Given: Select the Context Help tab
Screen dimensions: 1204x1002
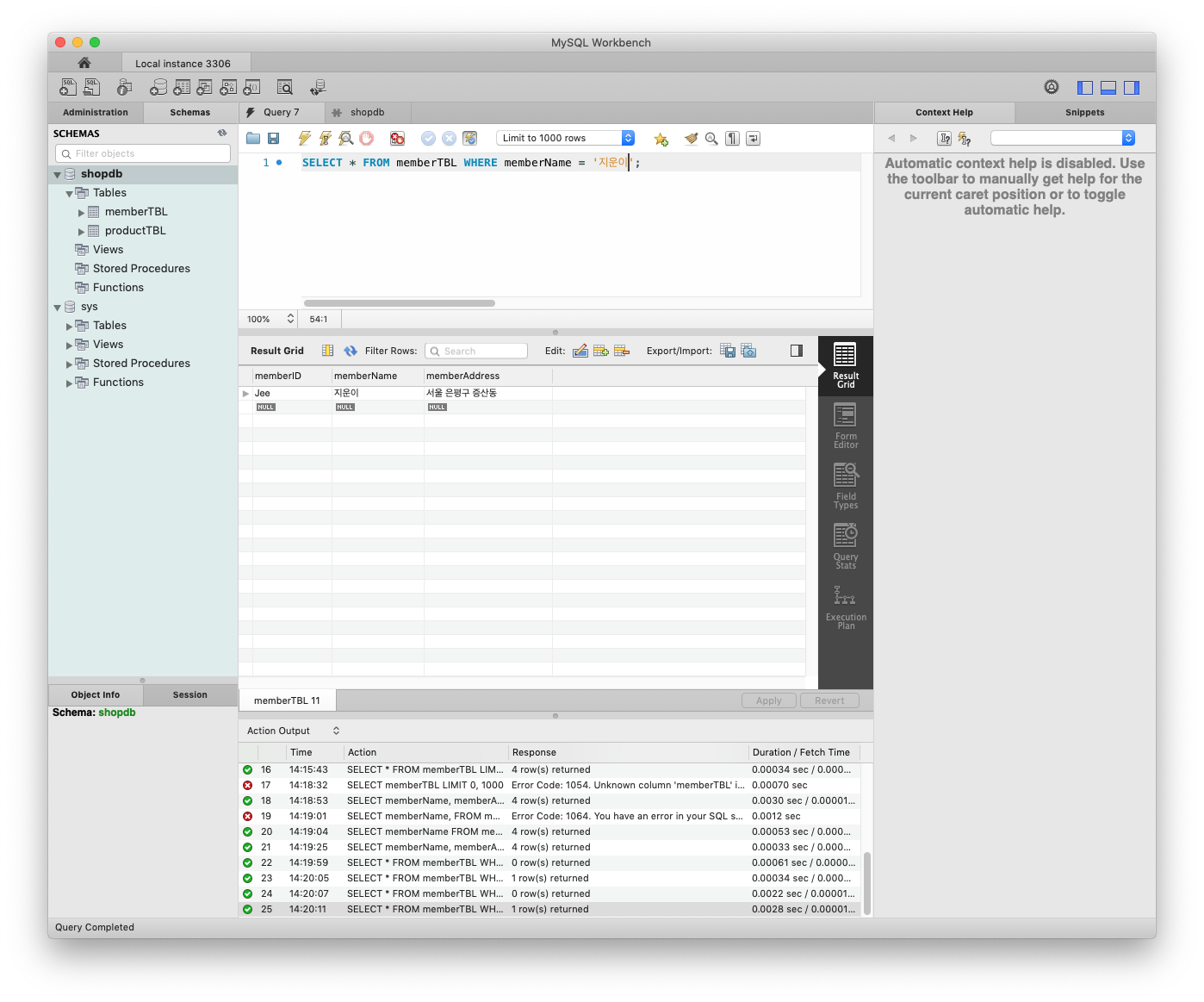Looking at the screenshot, I should coord(945,112).
